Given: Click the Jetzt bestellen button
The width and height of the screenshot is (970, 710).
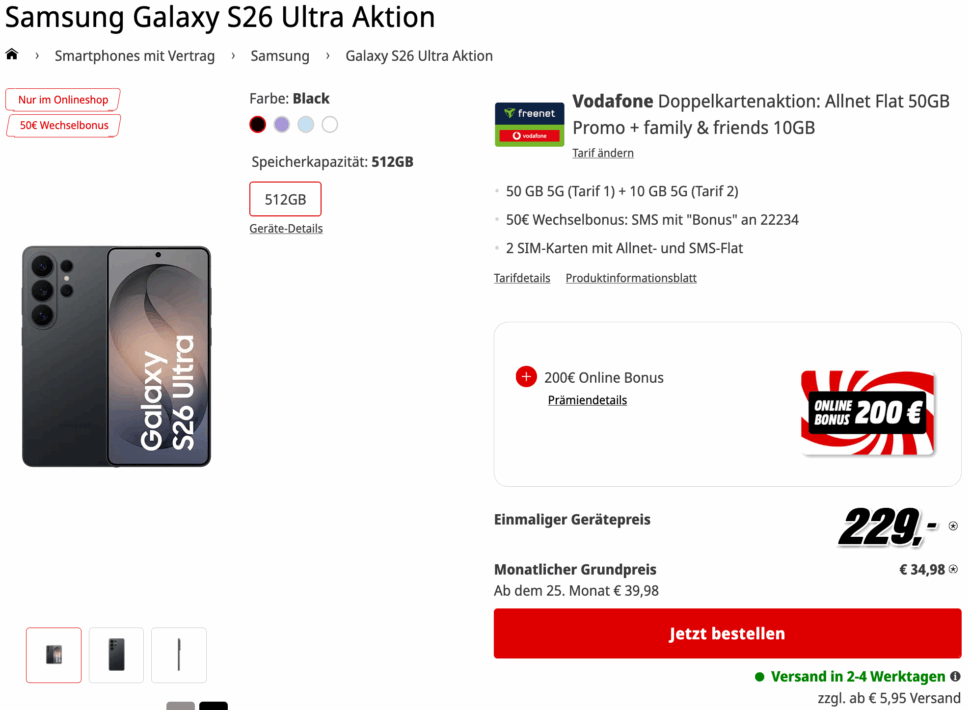Looking at the screenshot, I should click(727, 633).
